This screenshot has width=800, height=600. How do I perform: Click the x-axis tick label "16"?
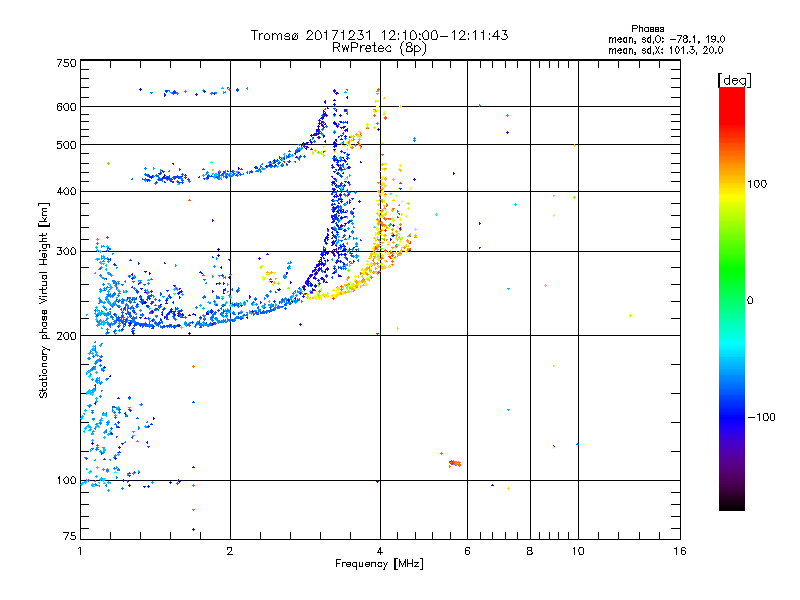[x=680, y=551]
